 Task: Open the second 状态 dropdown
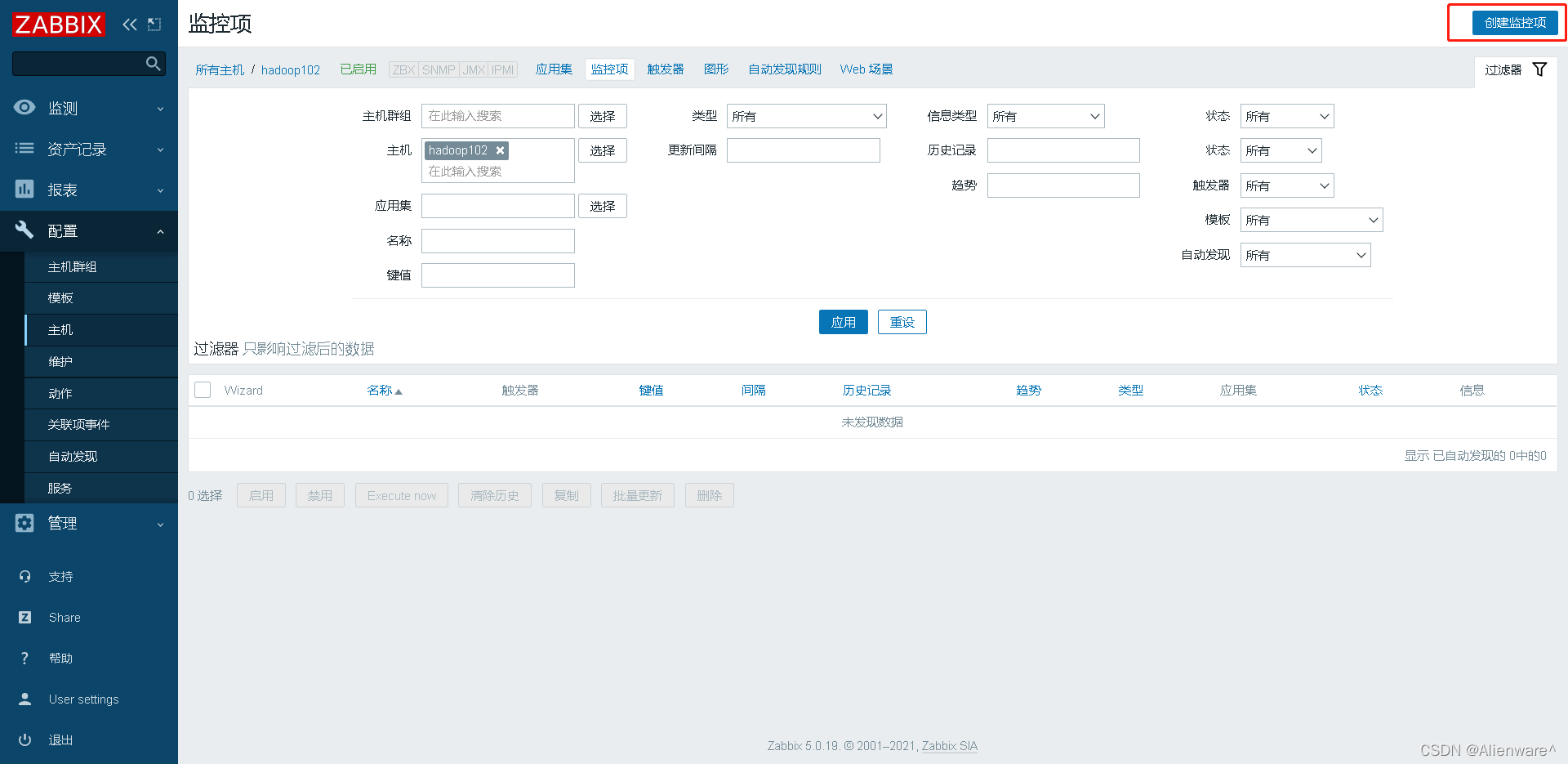pos(1281,150)
